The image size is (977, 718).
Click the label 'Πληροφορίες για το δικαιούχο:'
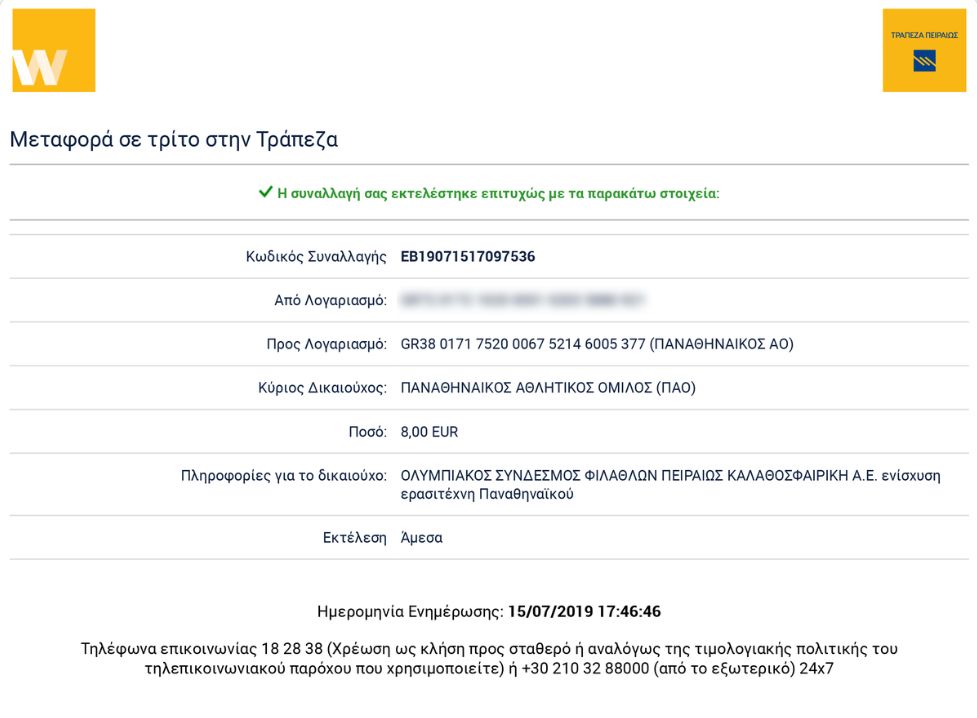pyautogui.click(x=284, y=476)
